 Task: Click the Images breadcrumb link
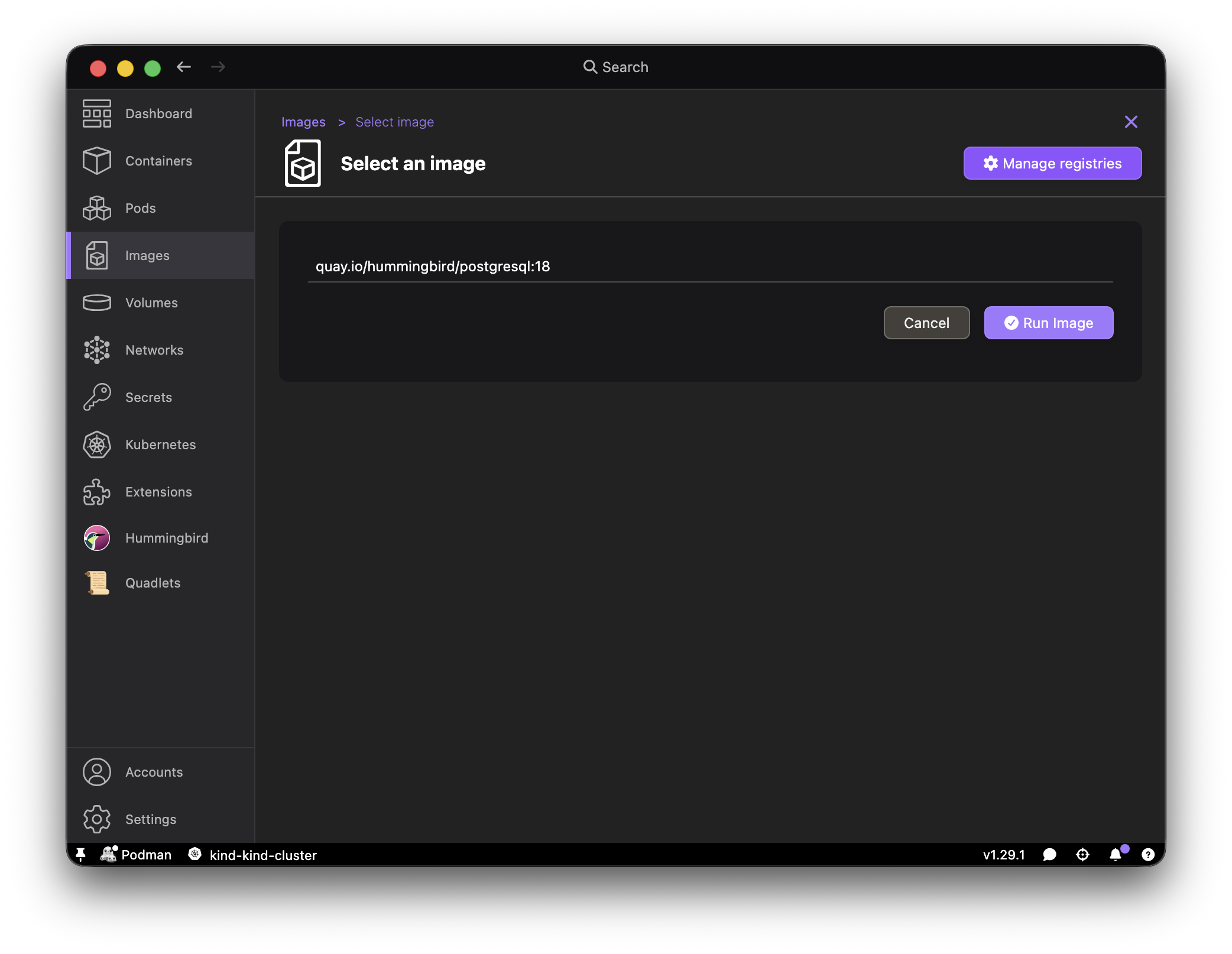[x=303, y=122]
